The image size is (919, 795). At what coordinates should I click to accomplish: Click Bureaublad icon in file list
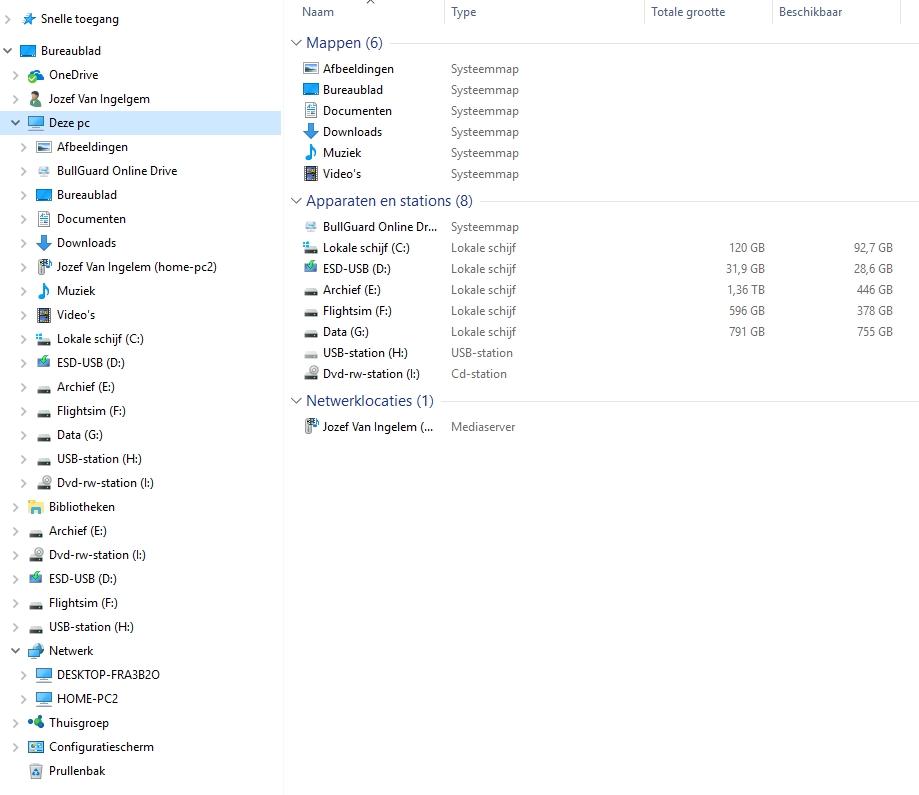click(311, 90)
